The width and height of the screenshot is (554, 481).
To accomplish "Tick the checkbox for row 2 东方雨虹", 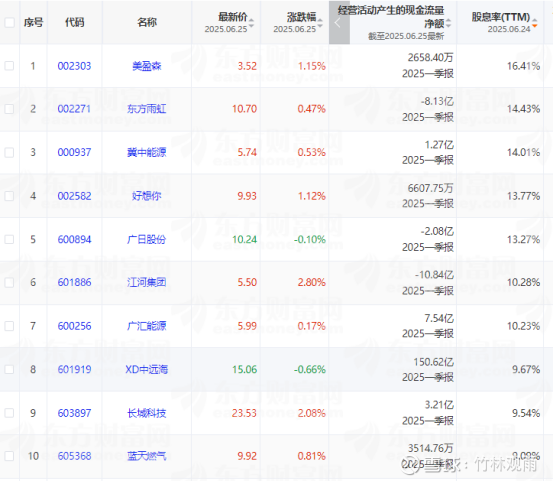I will pos(9,109).
